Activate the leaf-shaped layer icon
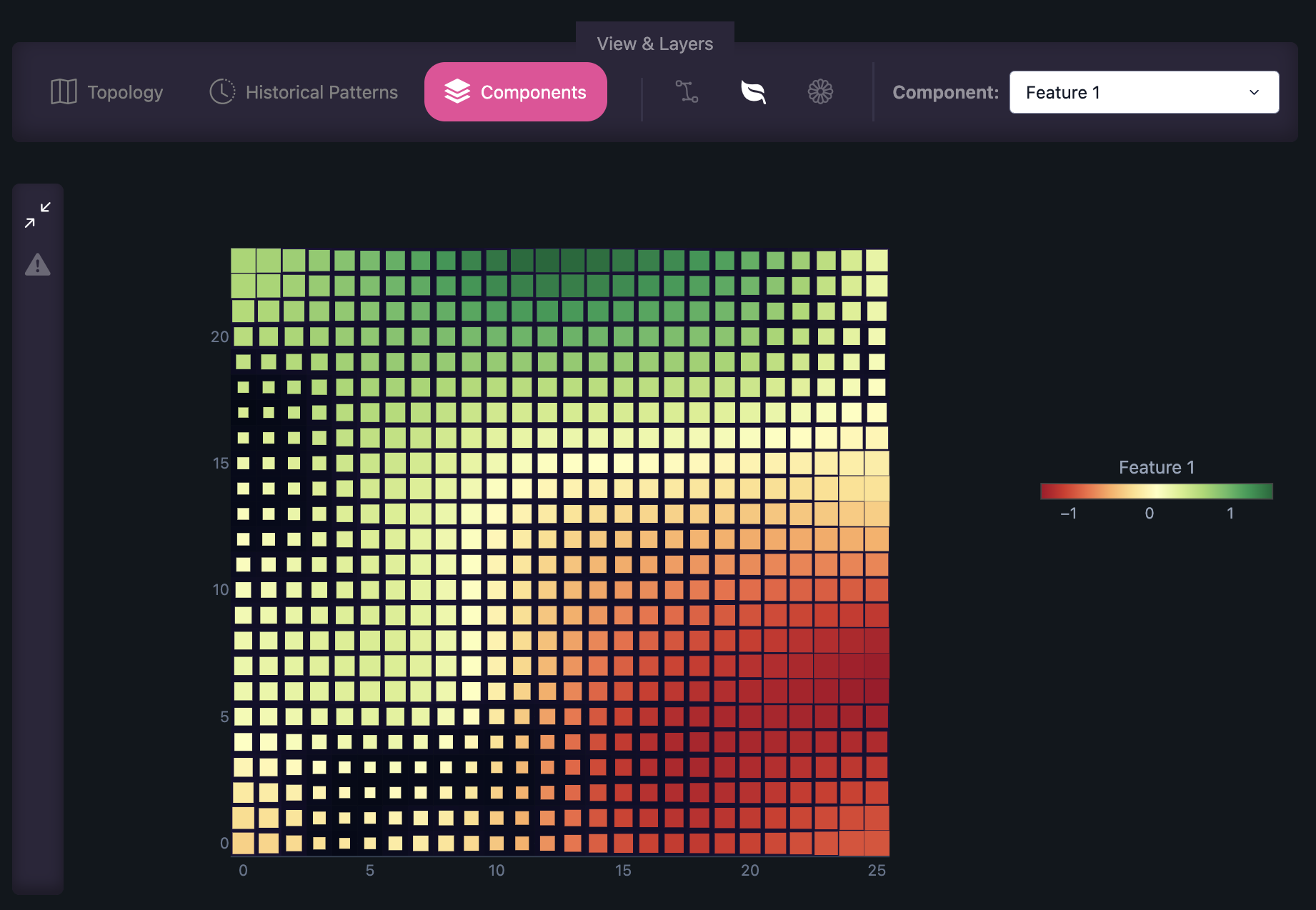 coord(754,91)
